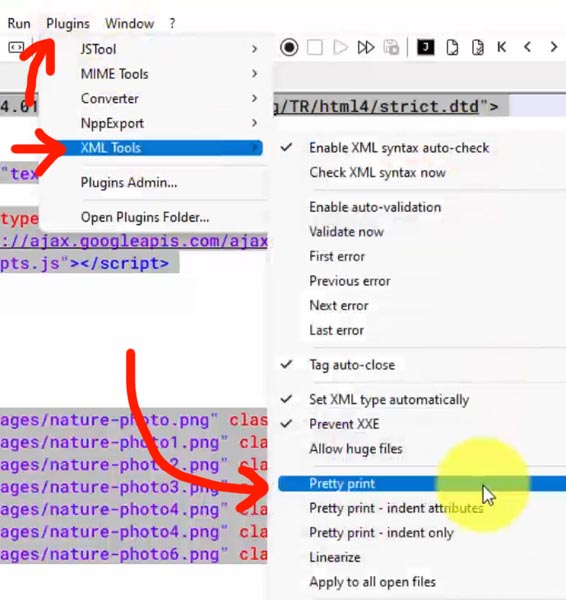Click Run a Macro Multiple Times icon
Viewport: 566px width, 600px height.
(365, 47)
